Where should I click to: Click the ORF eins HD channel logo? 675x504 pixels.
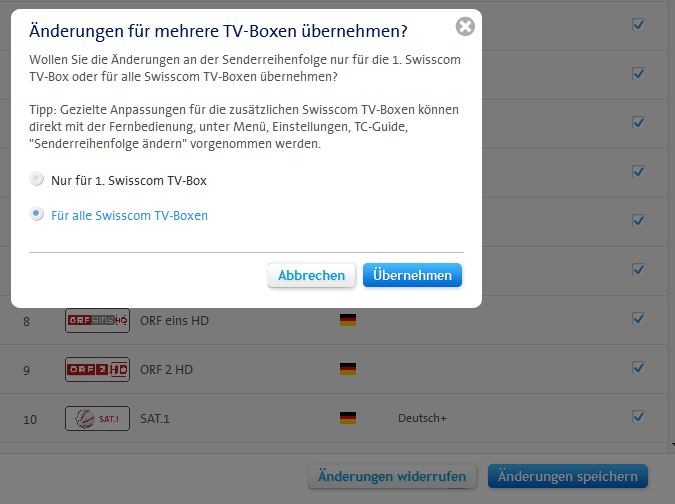click(x=97, y=320)
